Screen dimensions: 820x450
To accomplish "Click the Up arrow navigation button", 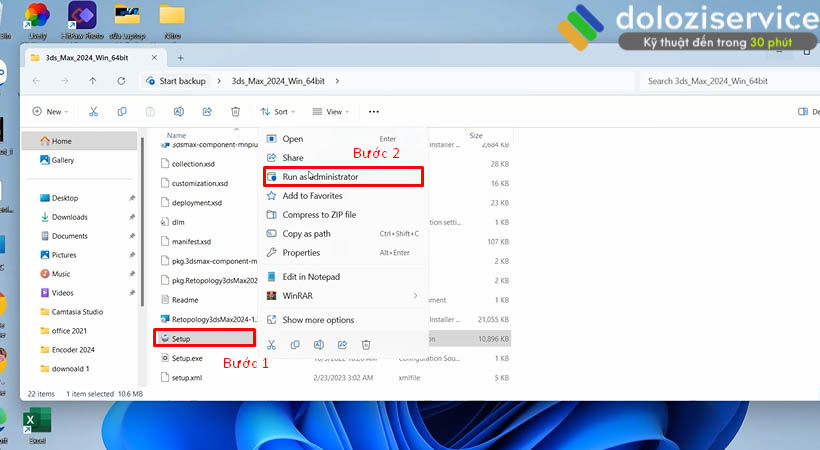I will click(x=94, y=81).
